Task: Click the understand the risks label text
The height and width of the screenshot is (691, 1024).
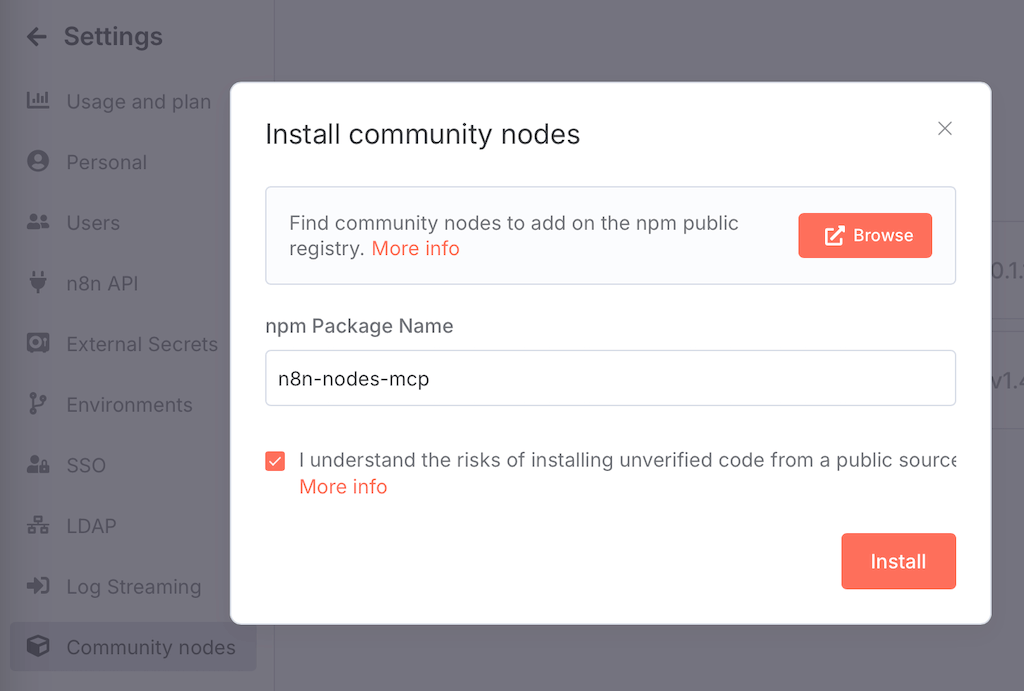Action: pos(627,460)
